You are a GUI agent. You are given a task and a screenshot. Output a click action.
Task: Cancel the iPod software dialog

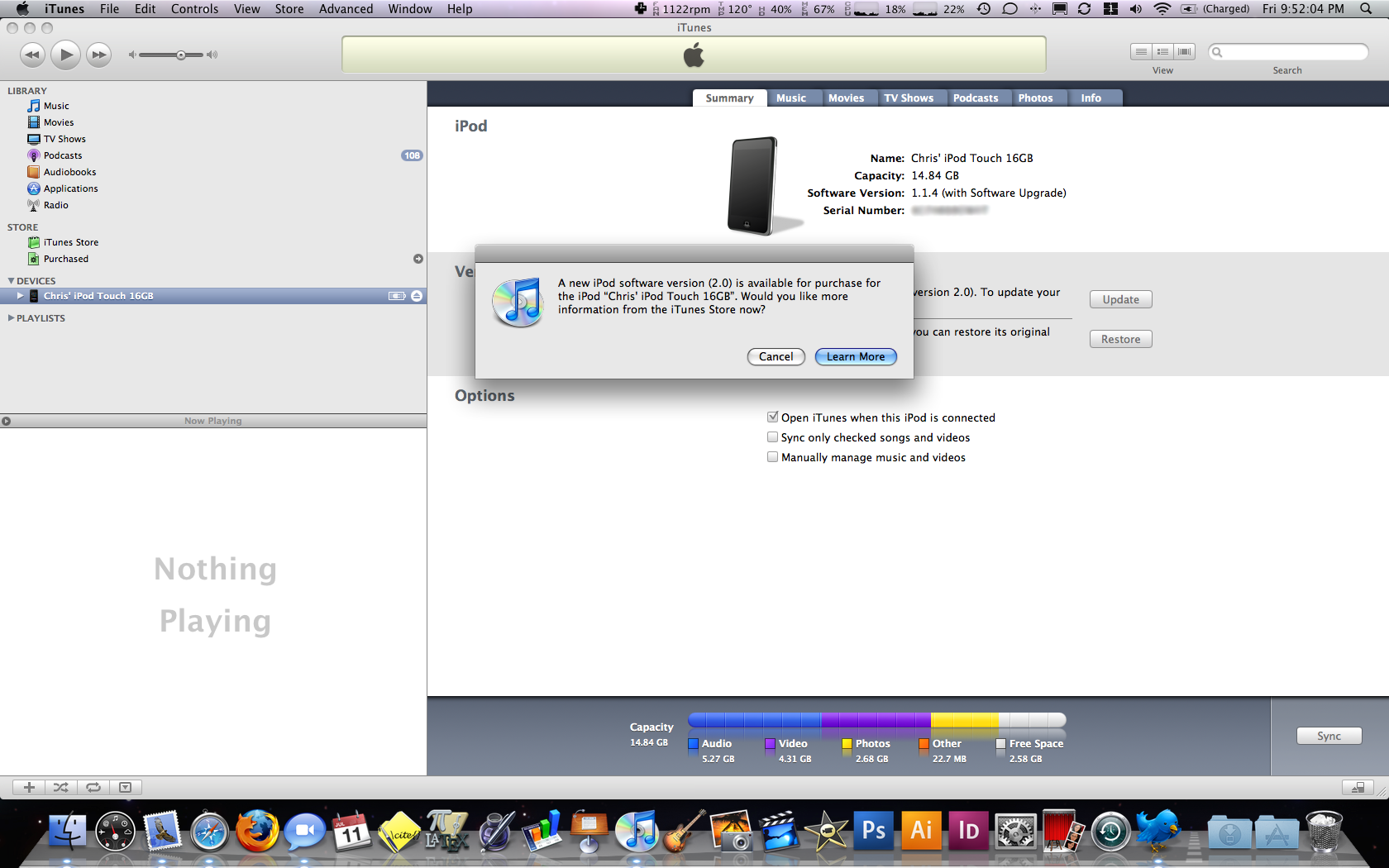[776, 357]
